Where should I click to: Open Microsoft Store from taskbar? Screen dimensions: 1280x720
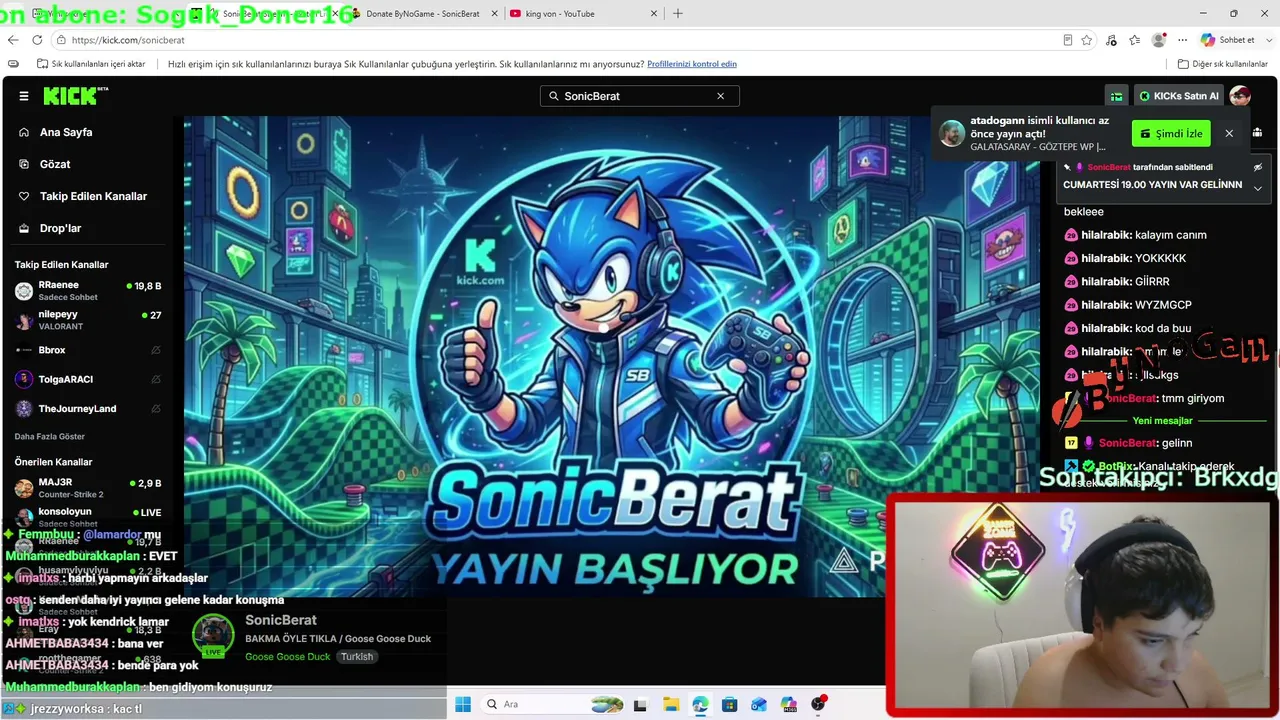tap(730, 704)
